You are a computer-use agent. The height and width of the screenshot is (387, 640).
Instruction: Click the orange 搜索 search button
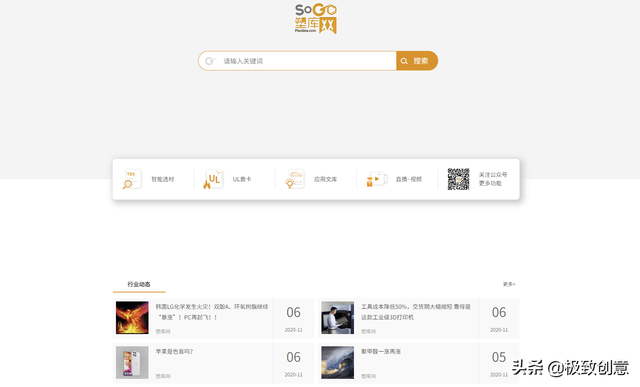417,61
